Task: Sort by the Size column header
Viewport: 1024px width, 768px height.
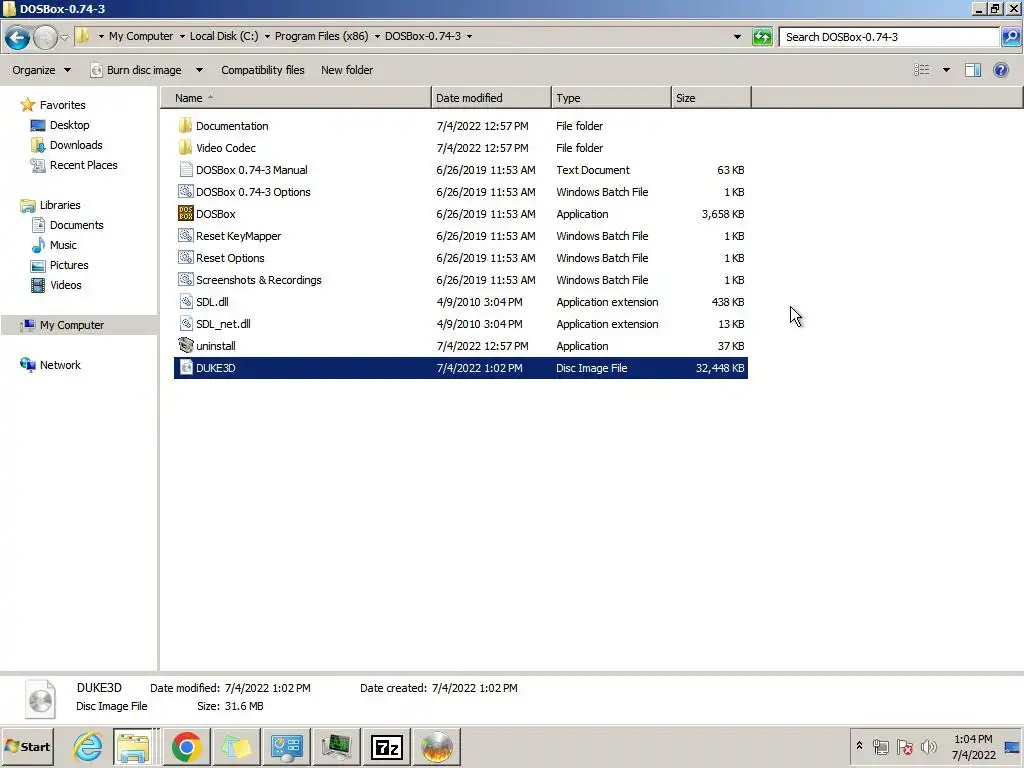Action: 711,98
